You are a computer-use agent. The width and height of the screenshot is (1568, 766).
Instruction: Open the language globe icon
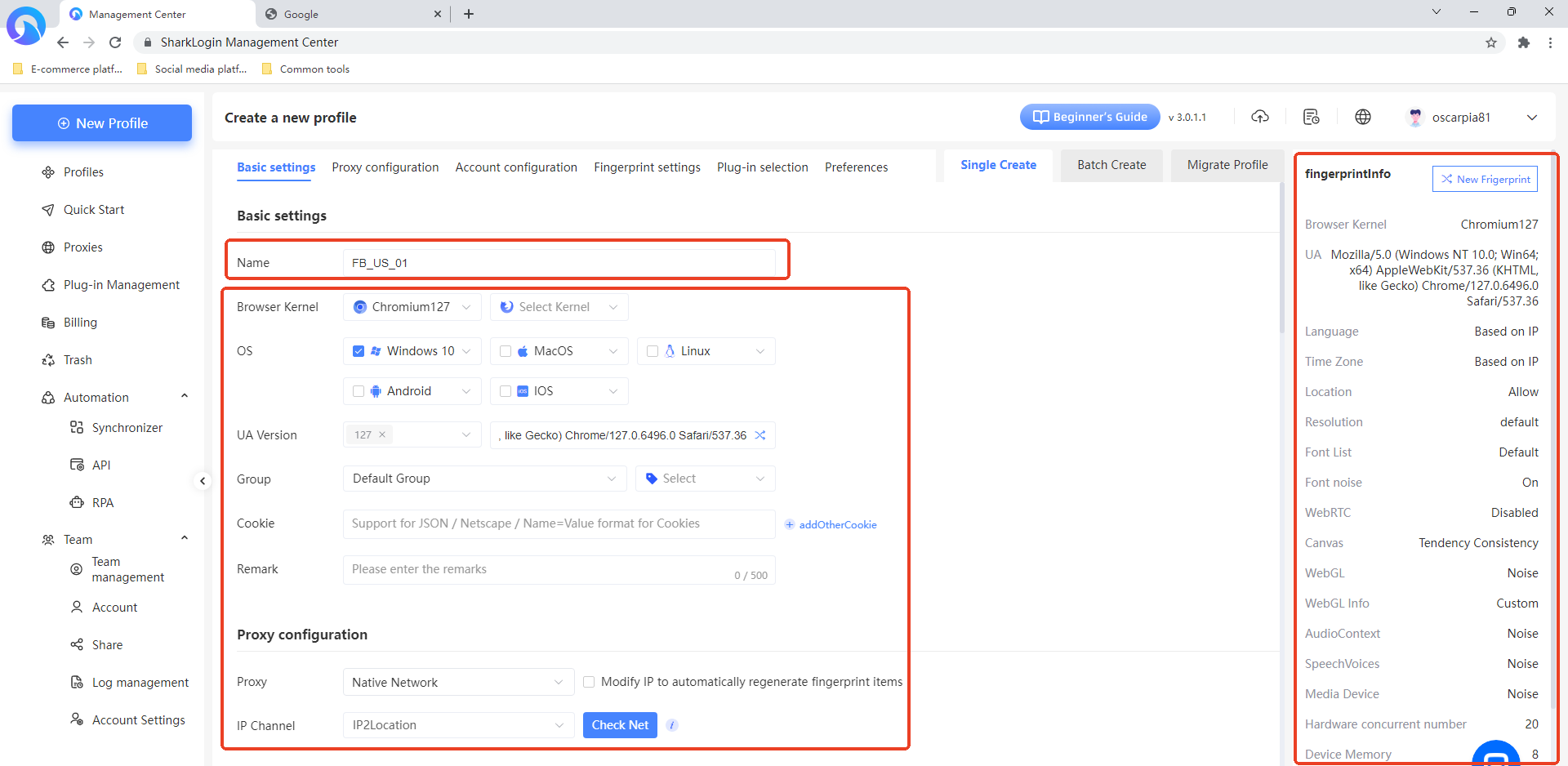click(1363, 117)
